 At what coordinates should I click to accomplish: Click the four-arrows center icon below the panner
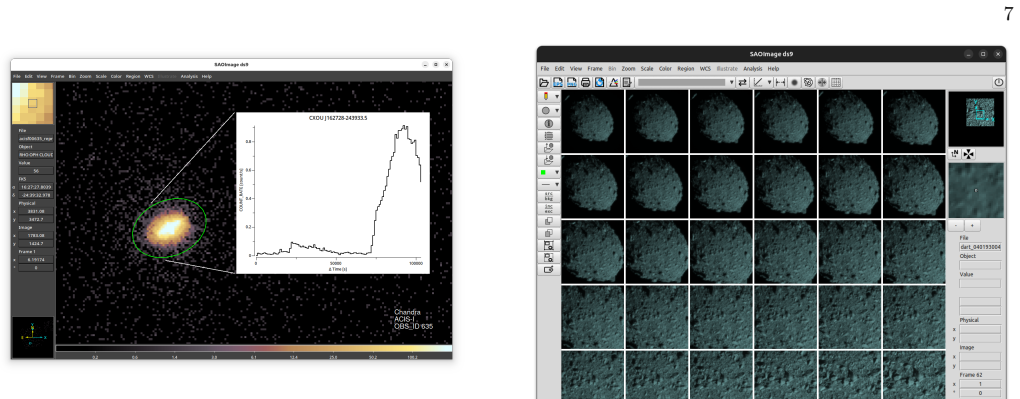pos(969,154)
